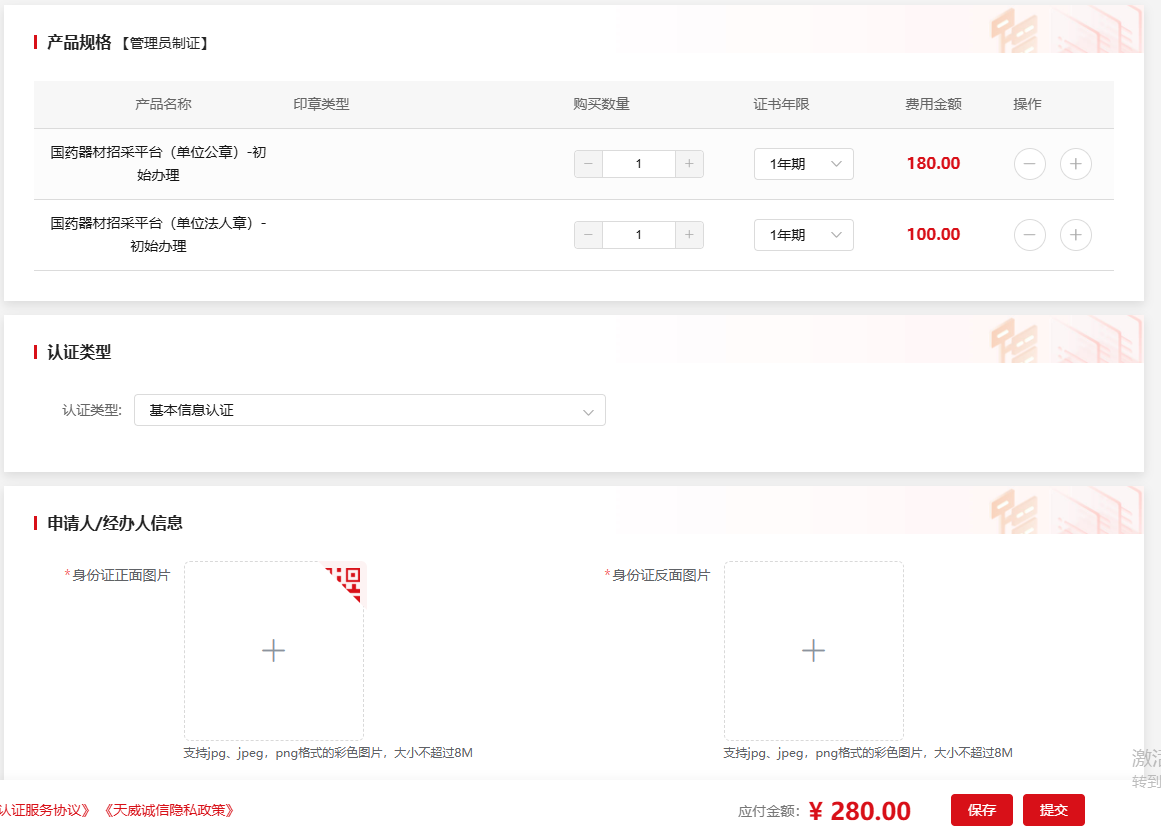The width and height of the screenshot is (1161, 835).
Task: Add row using plus circle for 单位公章
Action: click(1075, 164)
